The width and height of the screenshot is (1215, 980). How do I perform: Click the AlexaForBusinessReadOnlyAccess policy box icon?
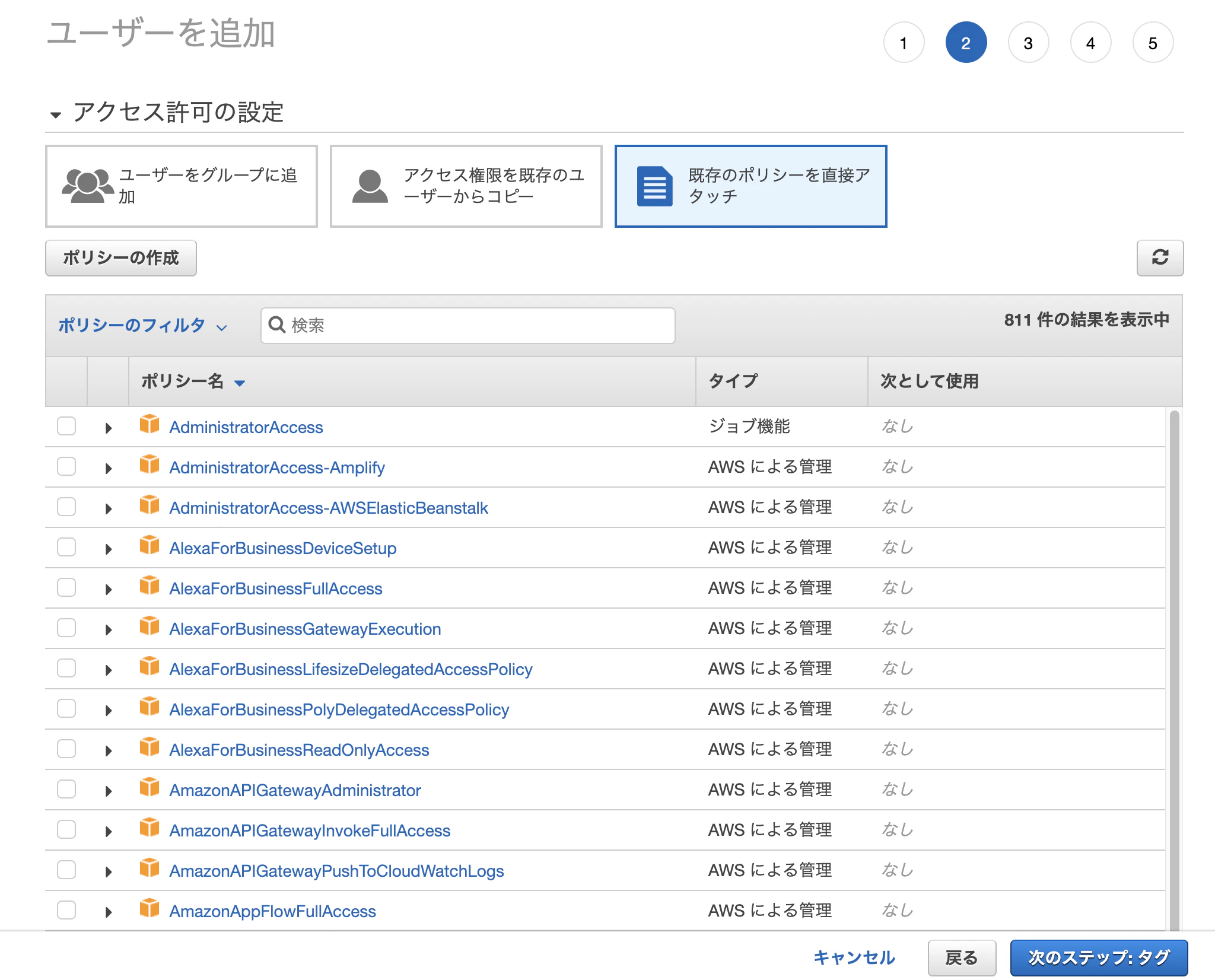[x=150, y=747]
